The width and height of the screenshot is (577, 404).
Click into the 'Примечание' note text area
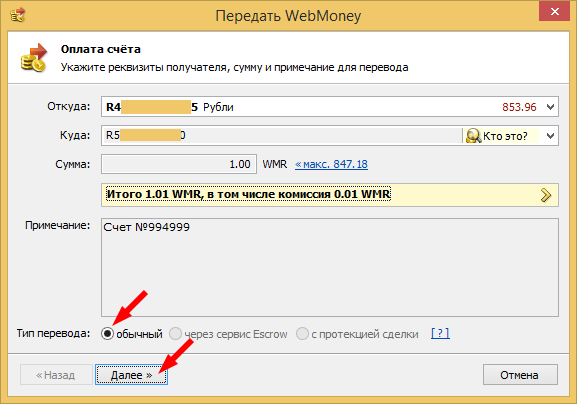[330, 267]
